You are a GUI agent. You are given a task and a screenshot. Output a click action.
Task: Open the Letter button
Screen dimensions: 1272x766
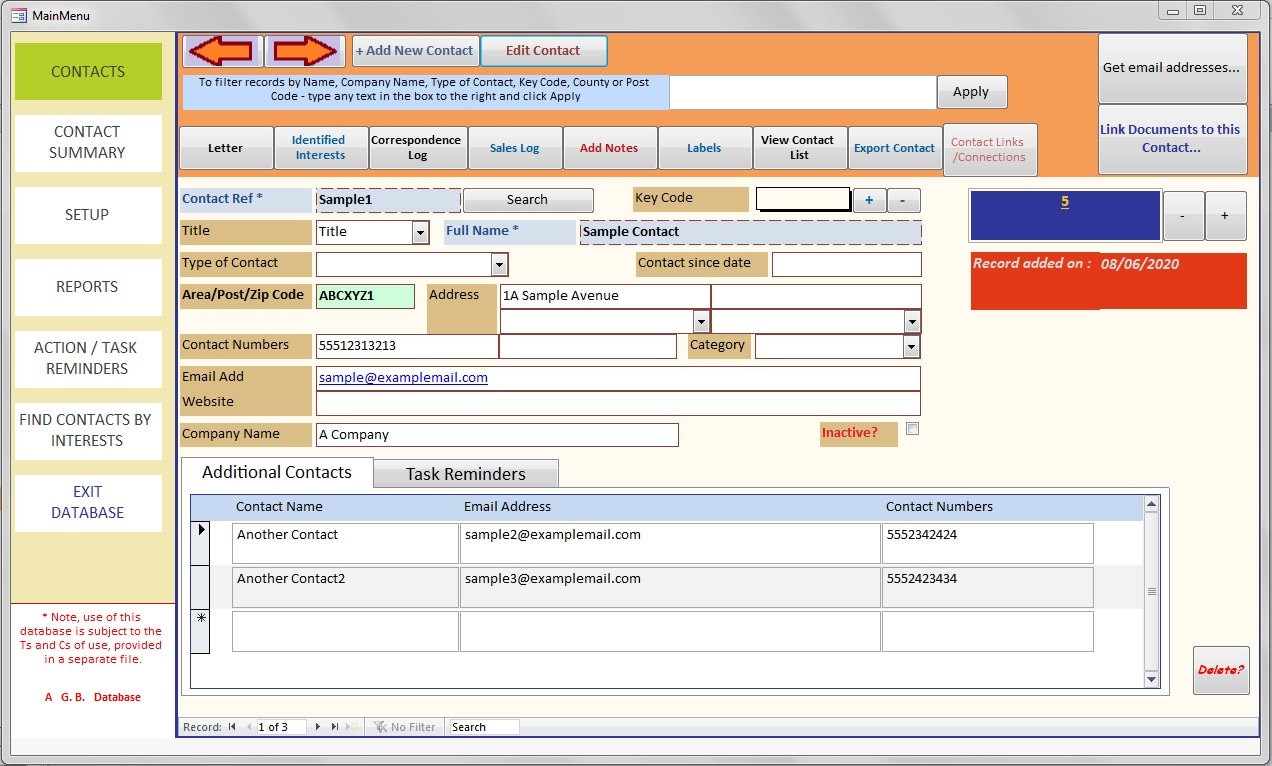tap(226, 148)
